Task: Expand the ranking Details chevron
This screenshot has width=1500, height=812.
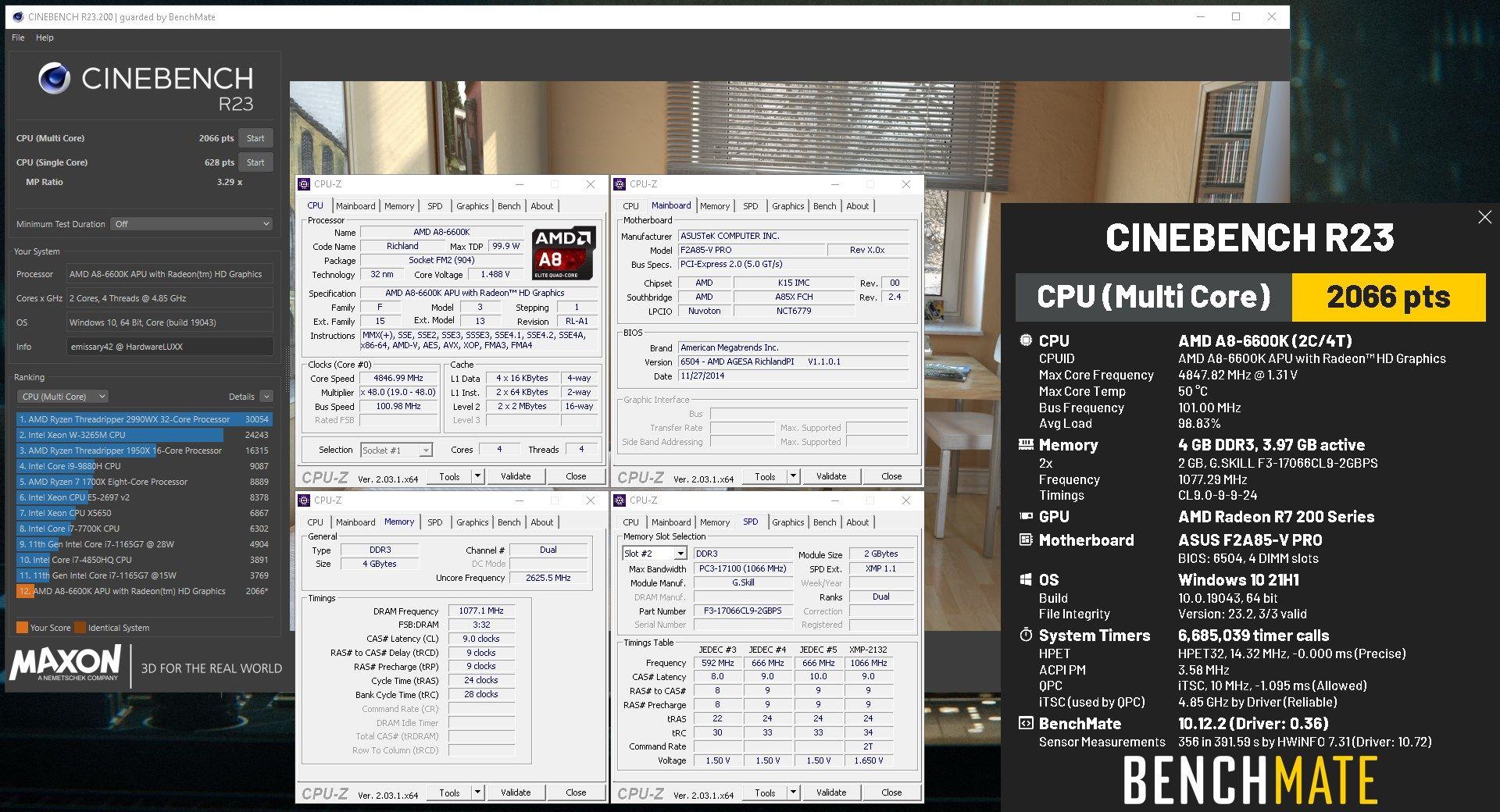Action: (x=266, y=397)
